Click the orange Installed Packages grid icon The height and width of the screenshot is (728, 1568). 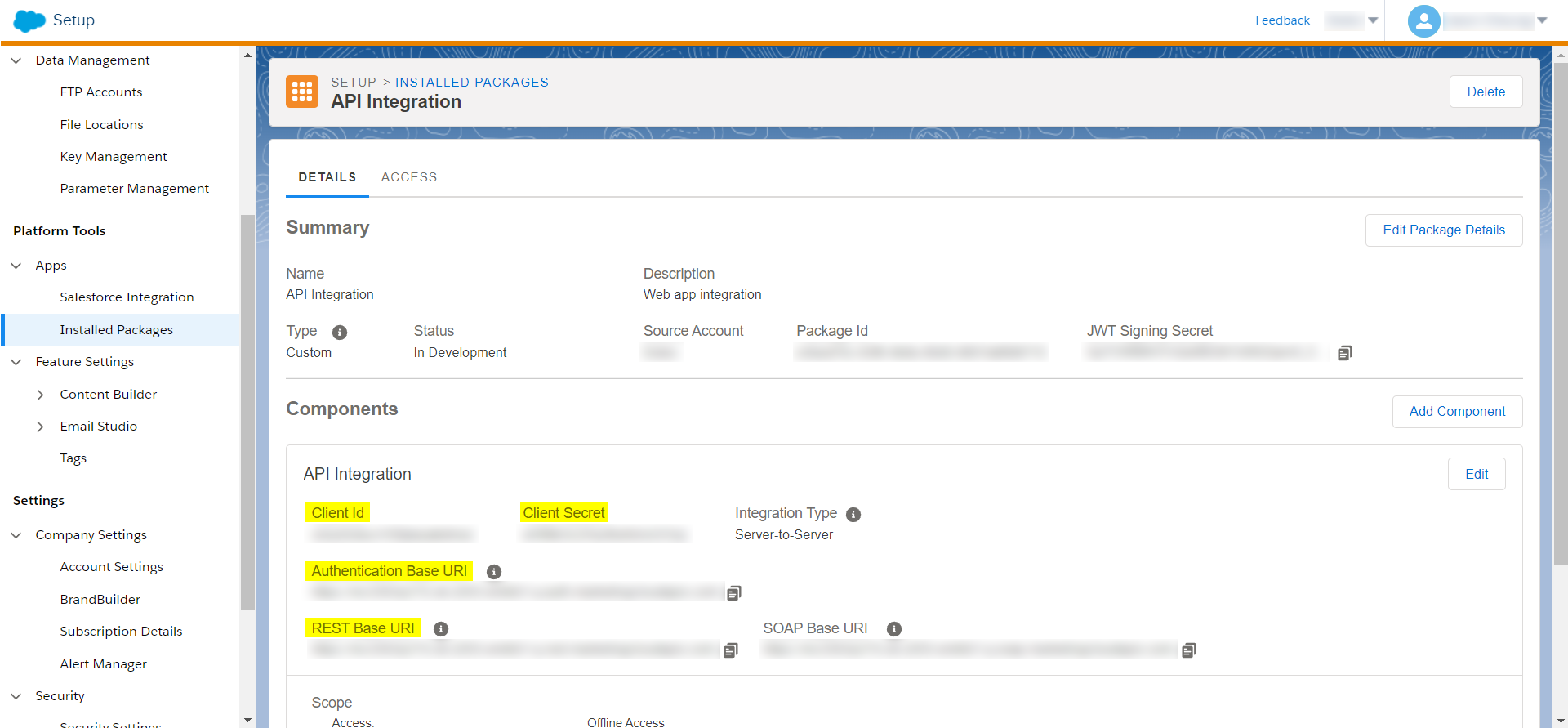pyautogui.click(x=302, y=92)
